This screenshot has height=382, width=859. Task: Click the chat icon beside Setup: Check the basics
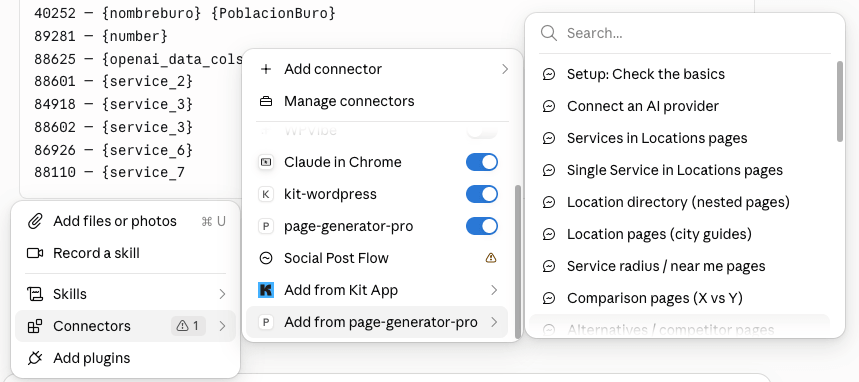(x=549, y=74)
